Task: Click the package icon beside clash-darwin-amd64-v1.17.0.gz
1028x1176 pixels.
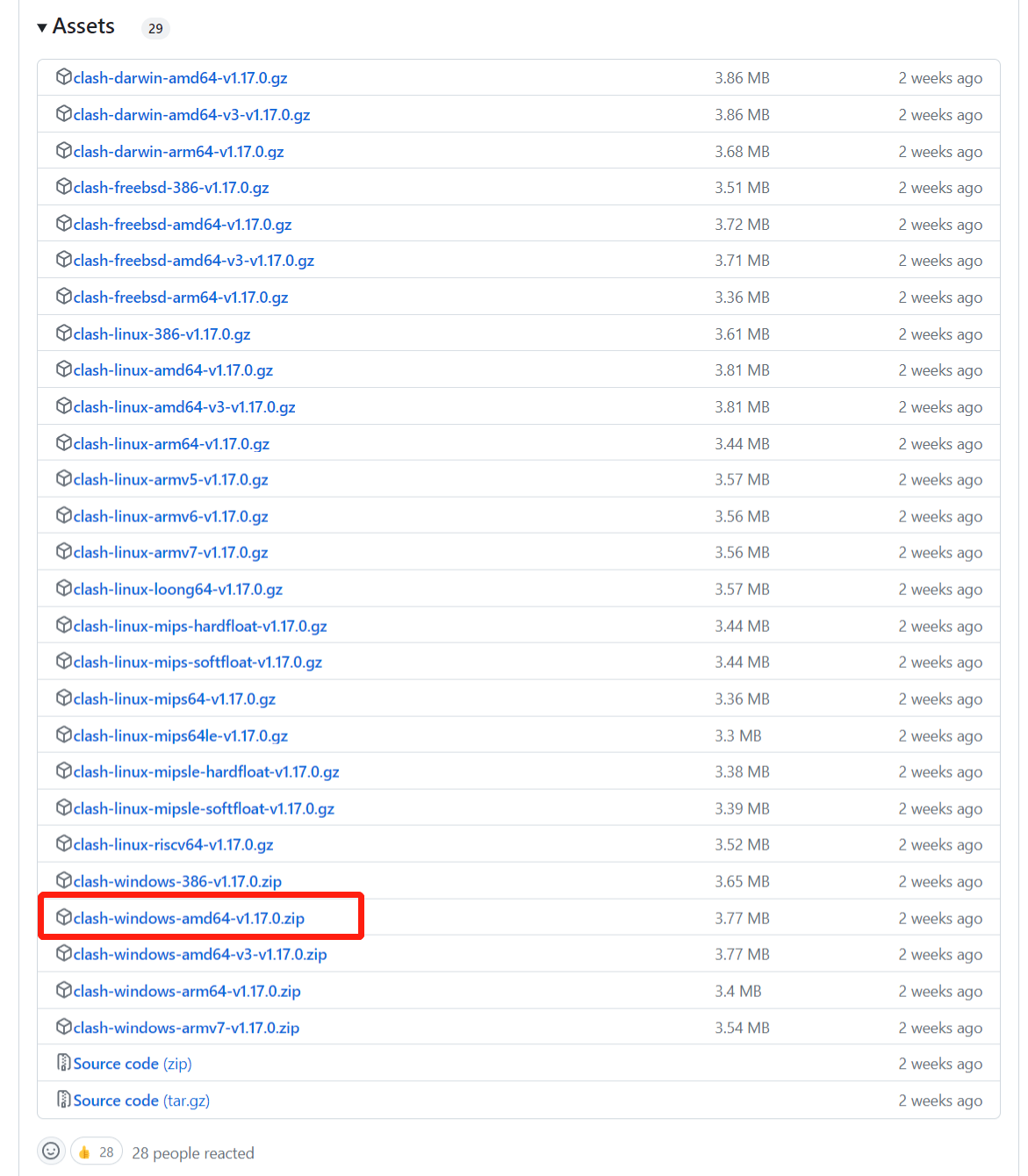Action: pyautogui.click(x=63, y=77)
